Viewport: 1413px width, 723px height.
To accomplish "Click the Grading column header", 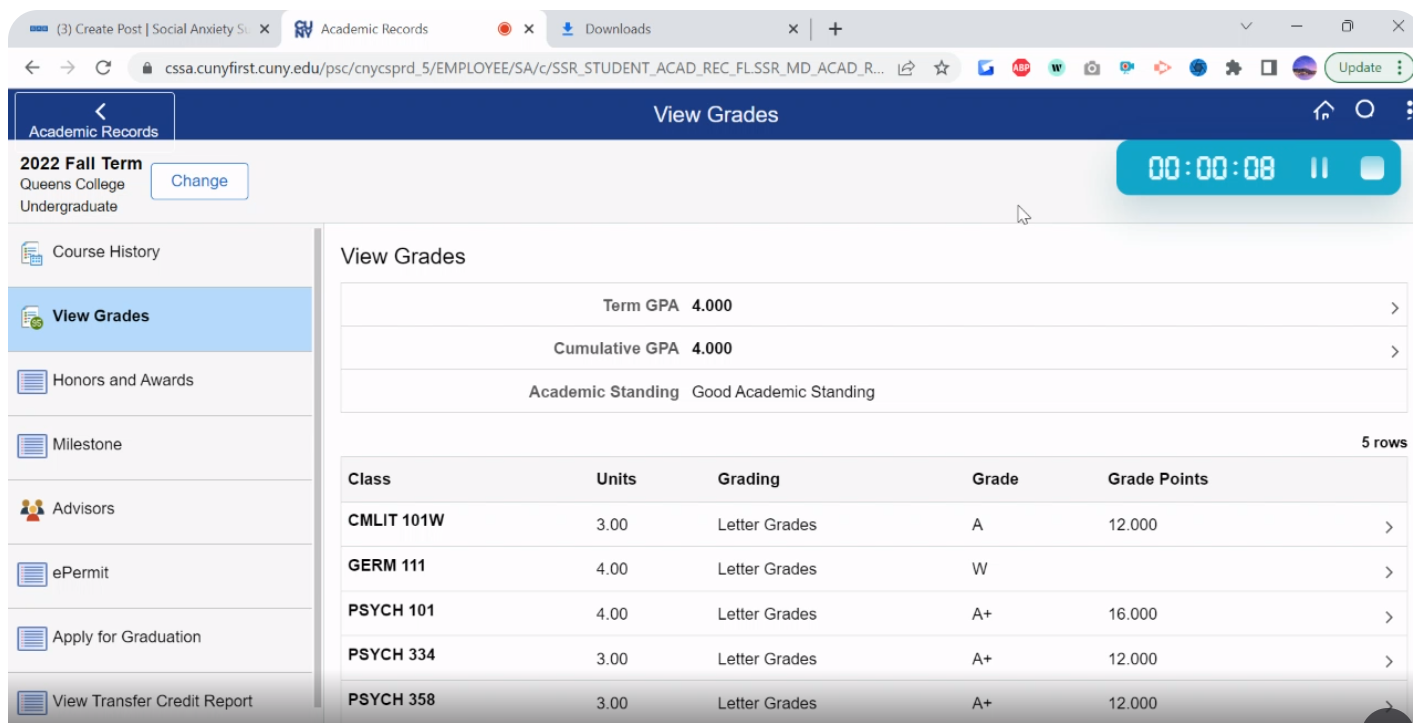I will 748,479.
